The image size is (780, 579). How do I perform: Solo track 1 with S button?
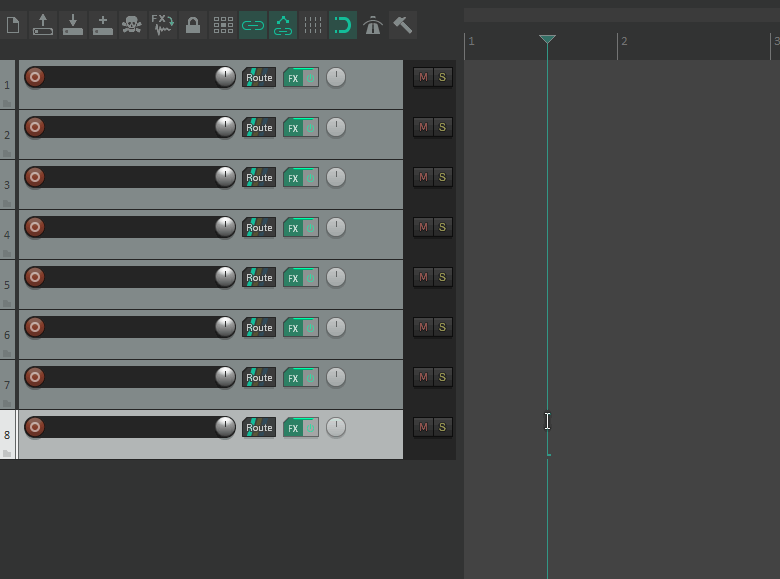click(442, 77)
